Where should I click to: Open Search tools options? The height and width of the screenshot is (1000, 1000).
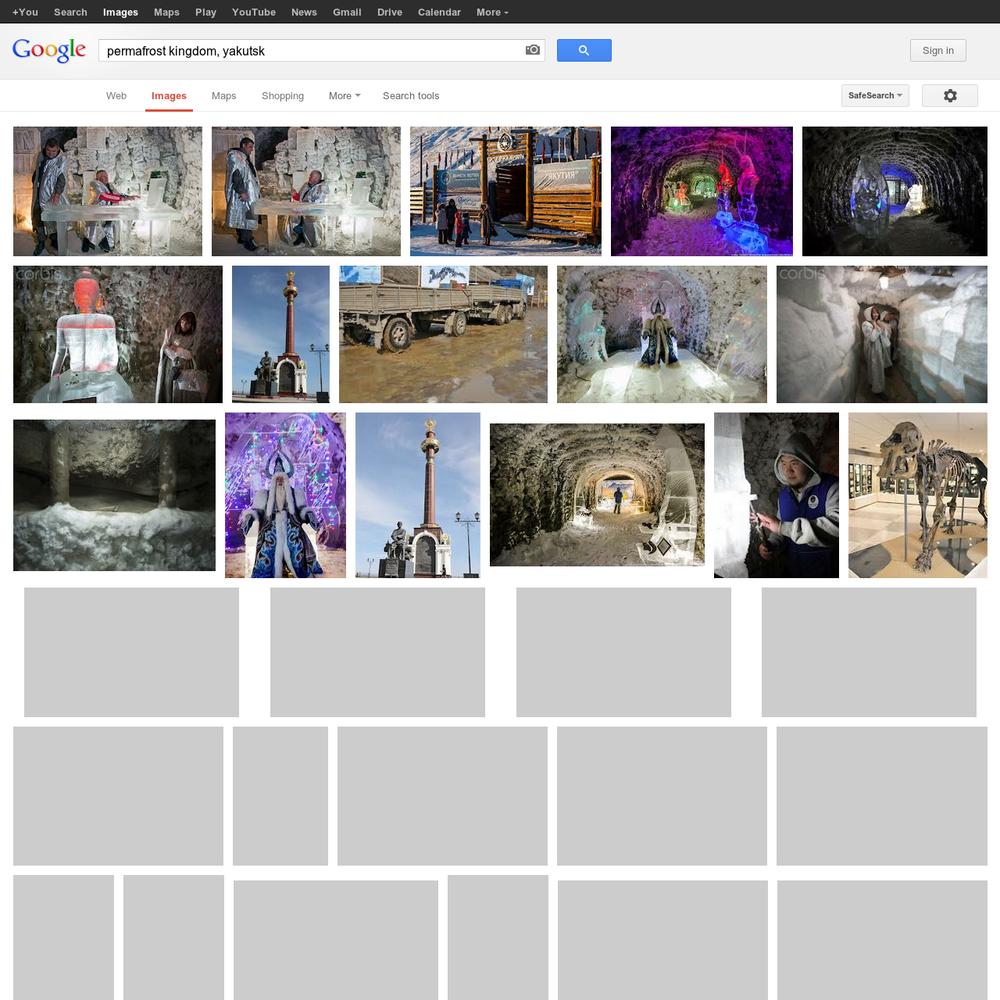tap(411, 96)
